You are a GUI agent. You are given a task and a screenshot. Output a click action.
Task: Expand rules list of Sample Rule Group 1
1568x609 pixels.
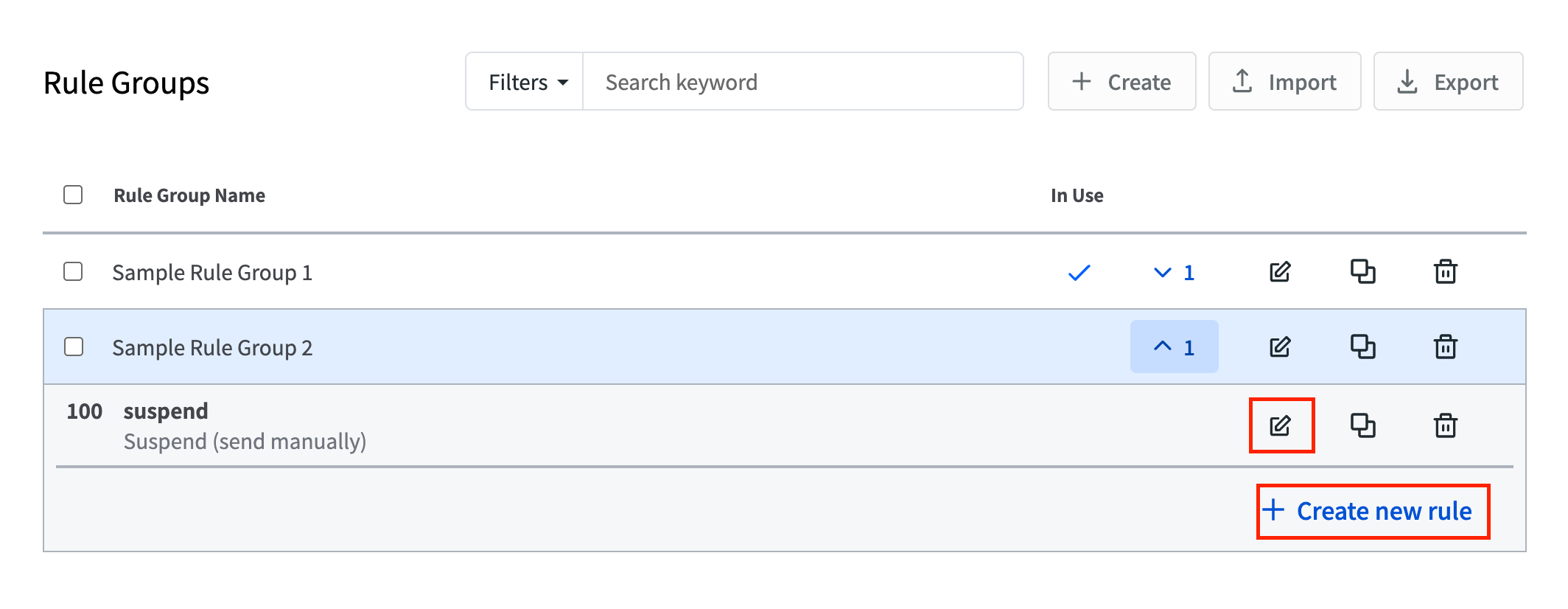(1174, 272)
